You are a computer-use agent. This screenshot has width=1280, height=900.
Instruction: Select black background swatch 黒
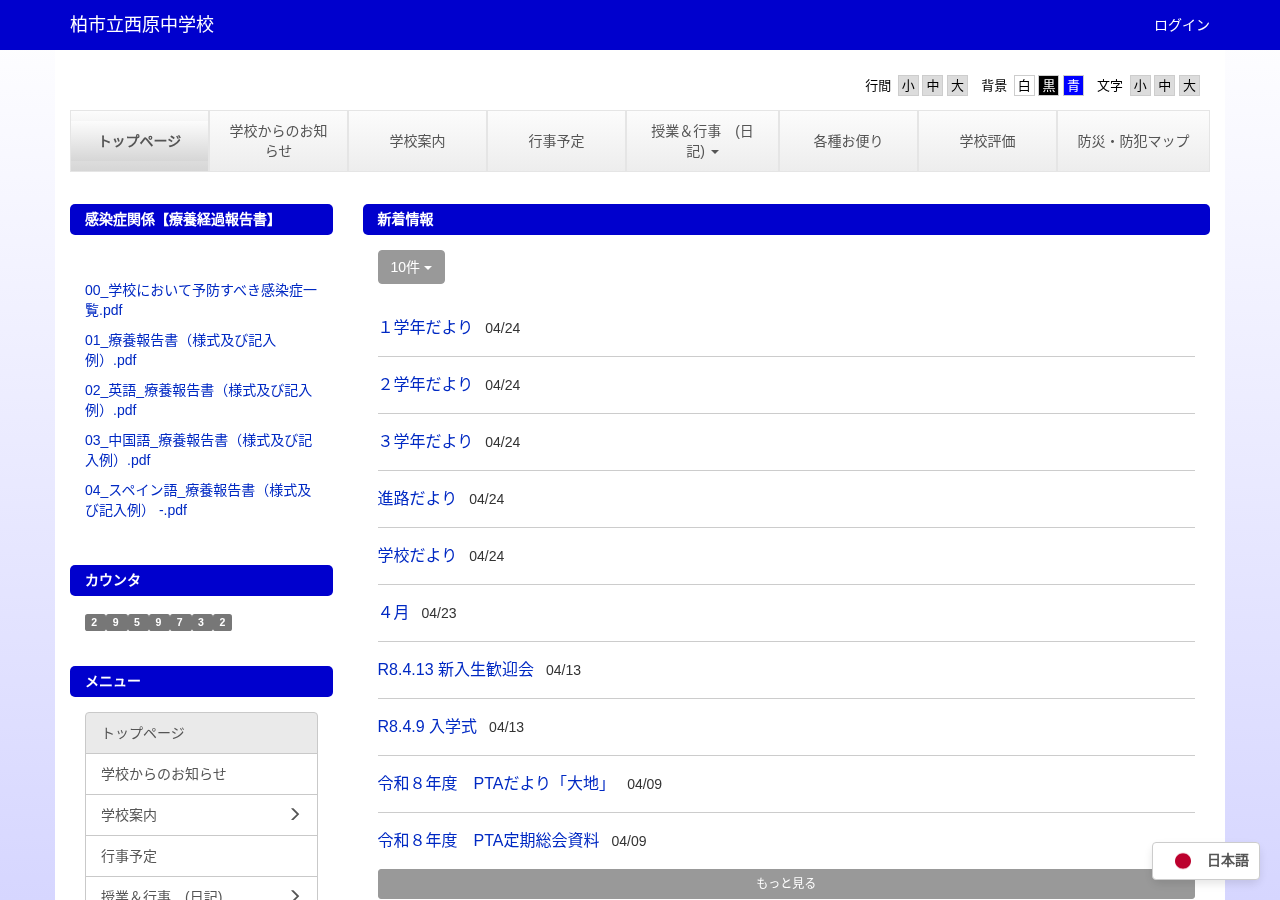pyautogui.click(x=1049, y=86)
